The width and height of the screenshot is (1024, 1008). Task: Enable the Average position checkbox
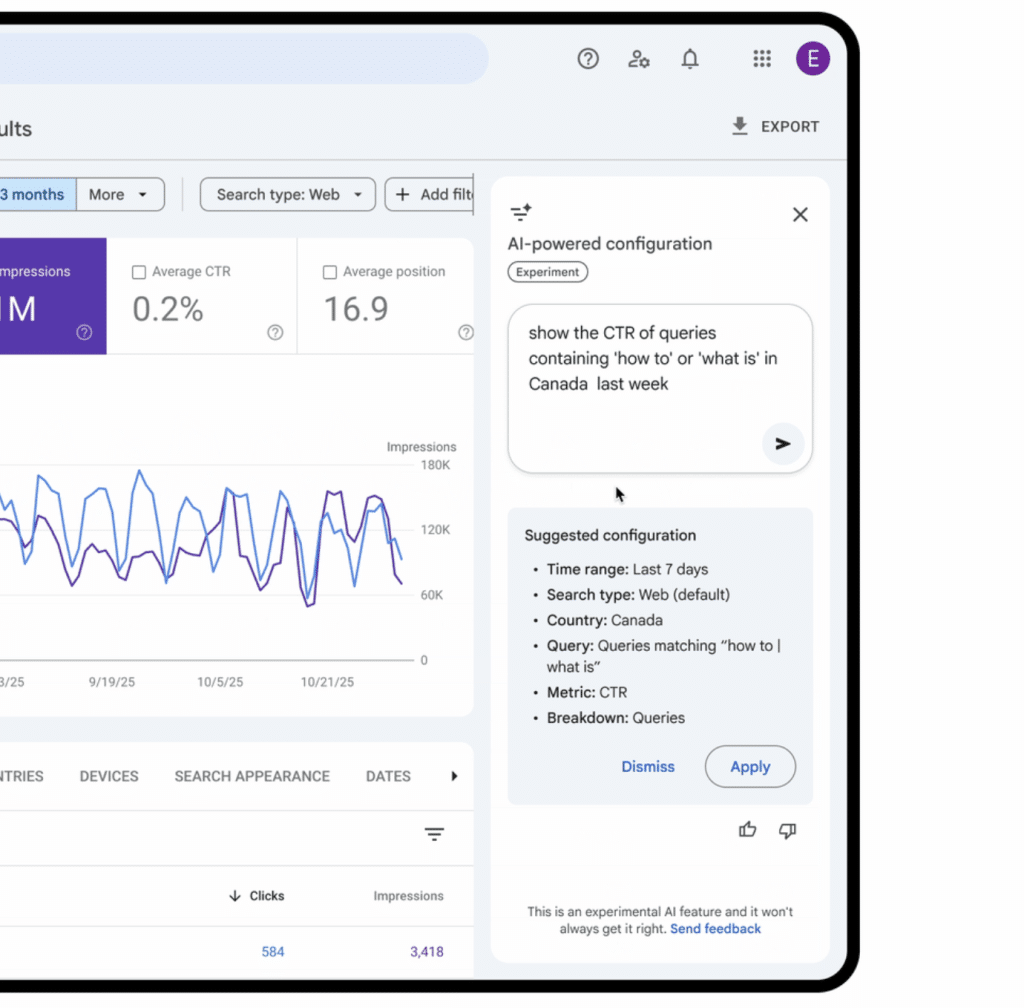tap(330, 272)
